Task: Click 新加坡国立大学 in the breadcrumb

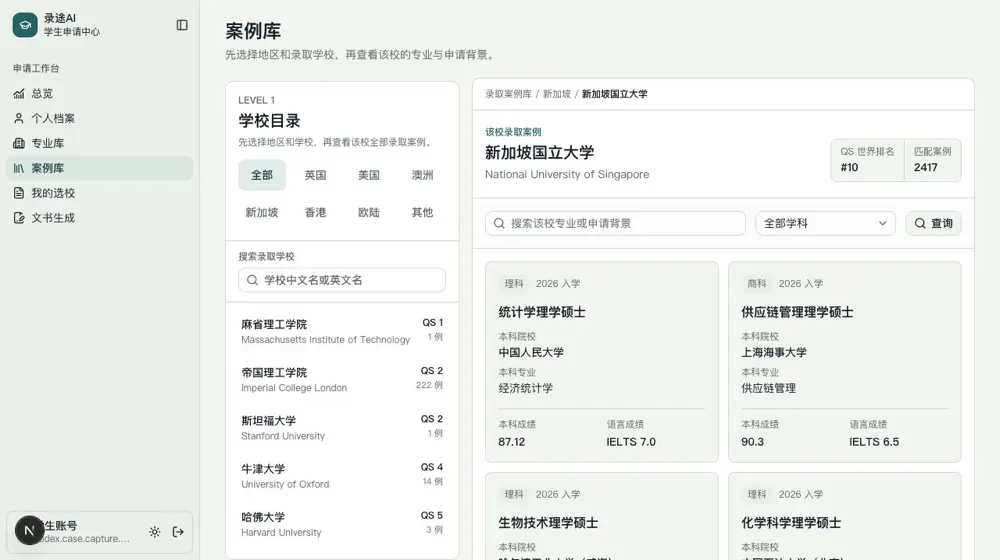Action: click(614, 94)
